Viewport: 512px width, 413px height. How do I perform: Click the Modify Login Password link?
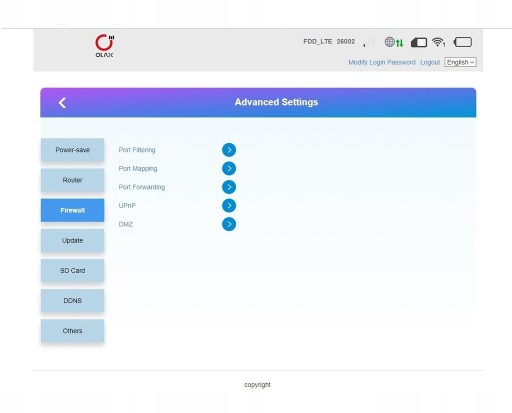tap(382, 62)
